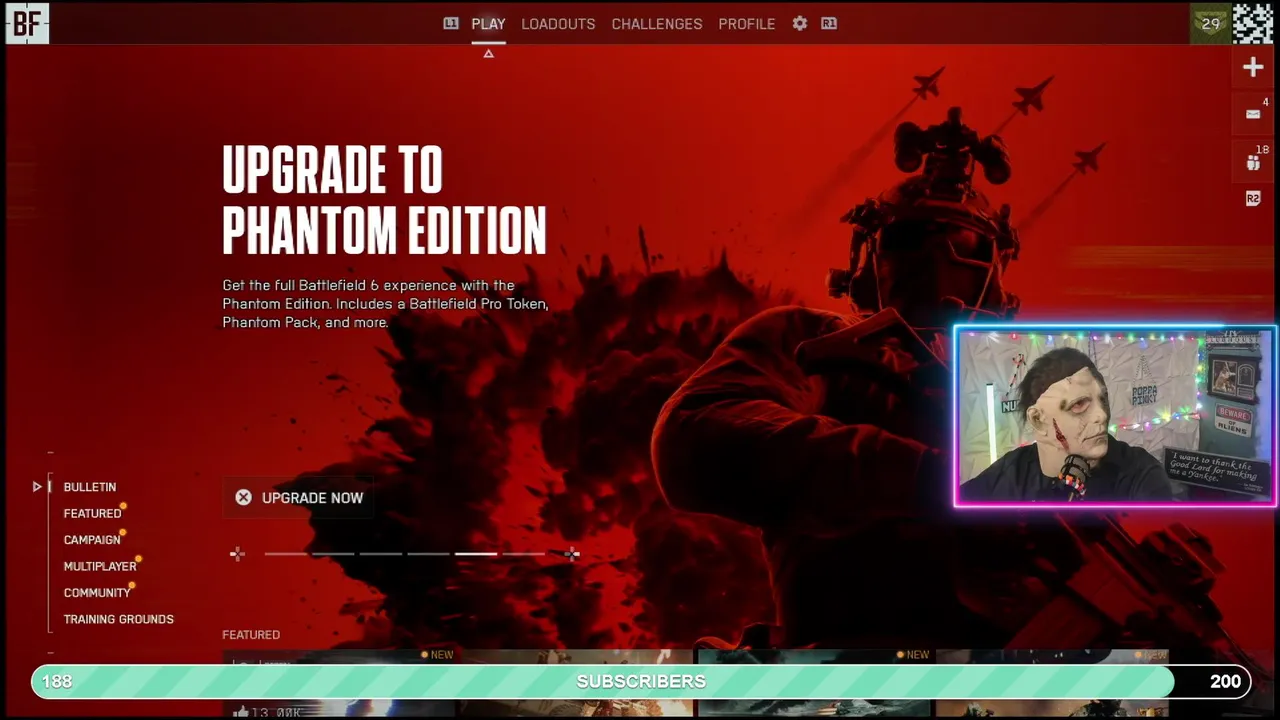Click the R1 shoulder button icon
Image resolution: width=1280 pixels, height=720 pixels.
(829, 23)
